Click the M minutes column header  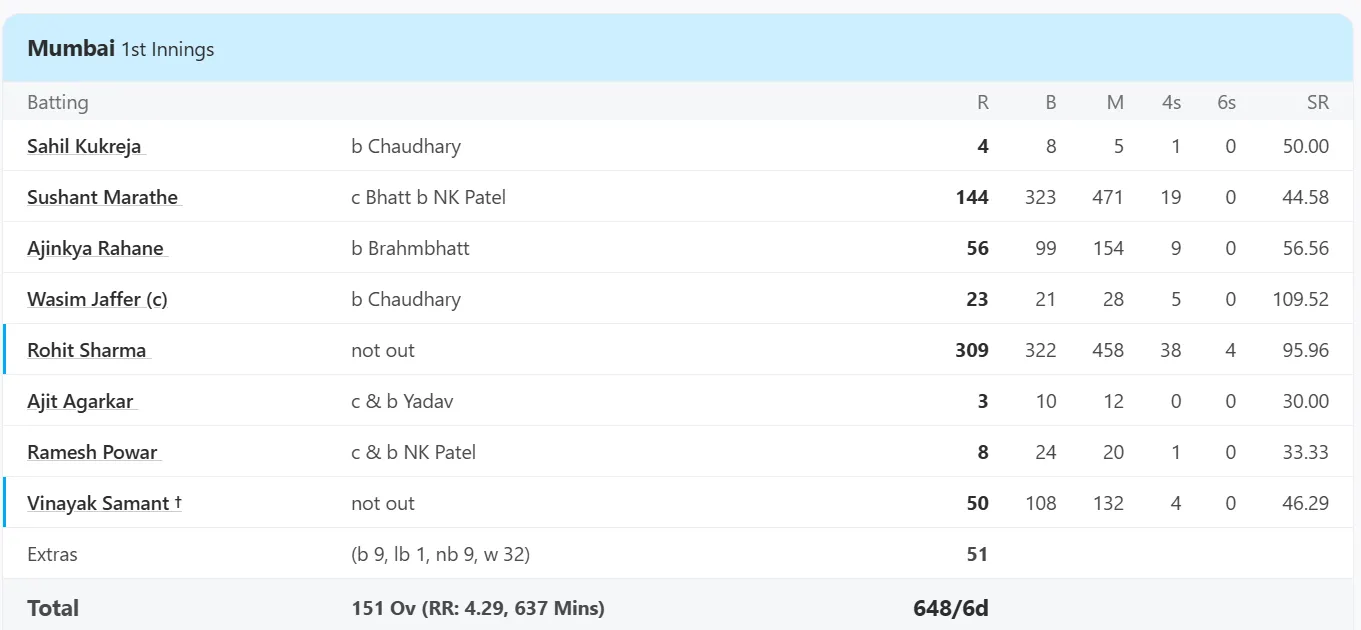pyautogui.click(x=1115, y=102)
